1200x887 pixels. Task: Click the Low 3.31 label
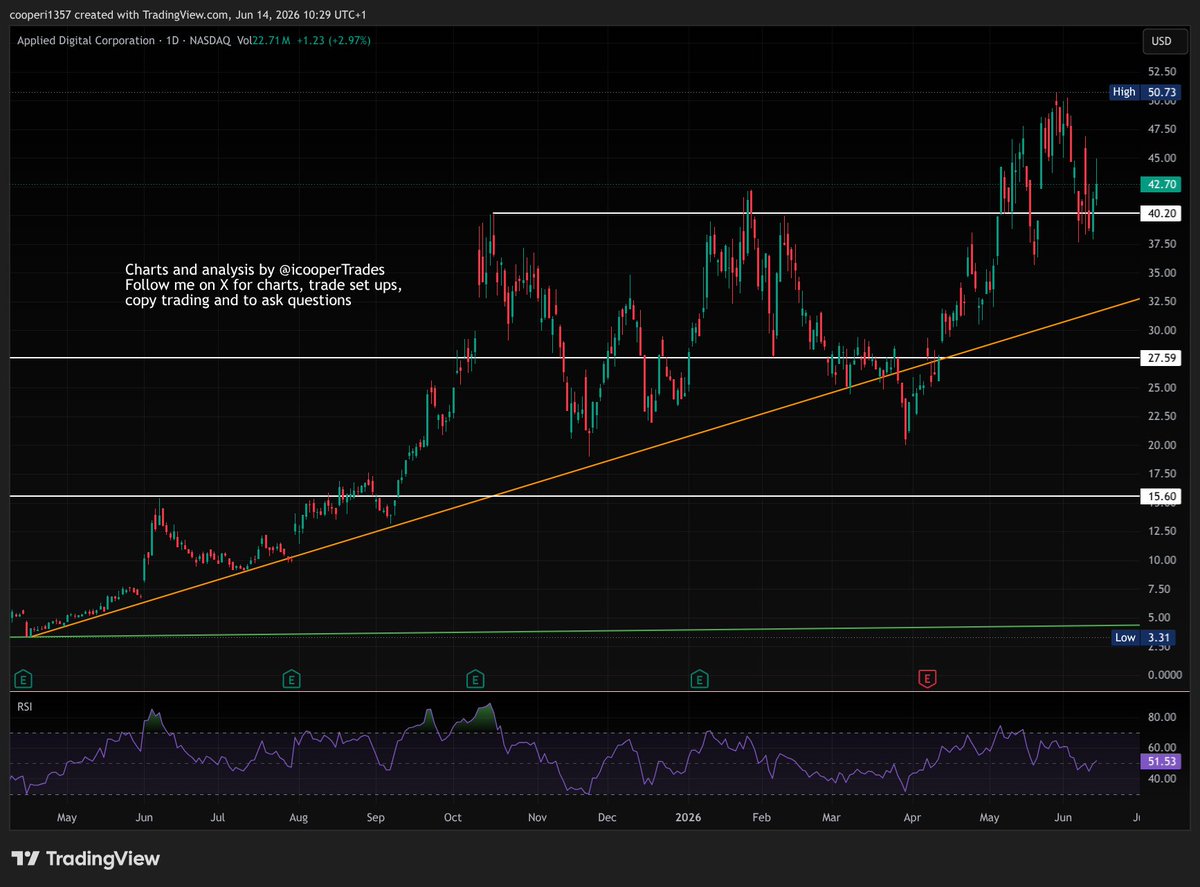[1146, 637]
